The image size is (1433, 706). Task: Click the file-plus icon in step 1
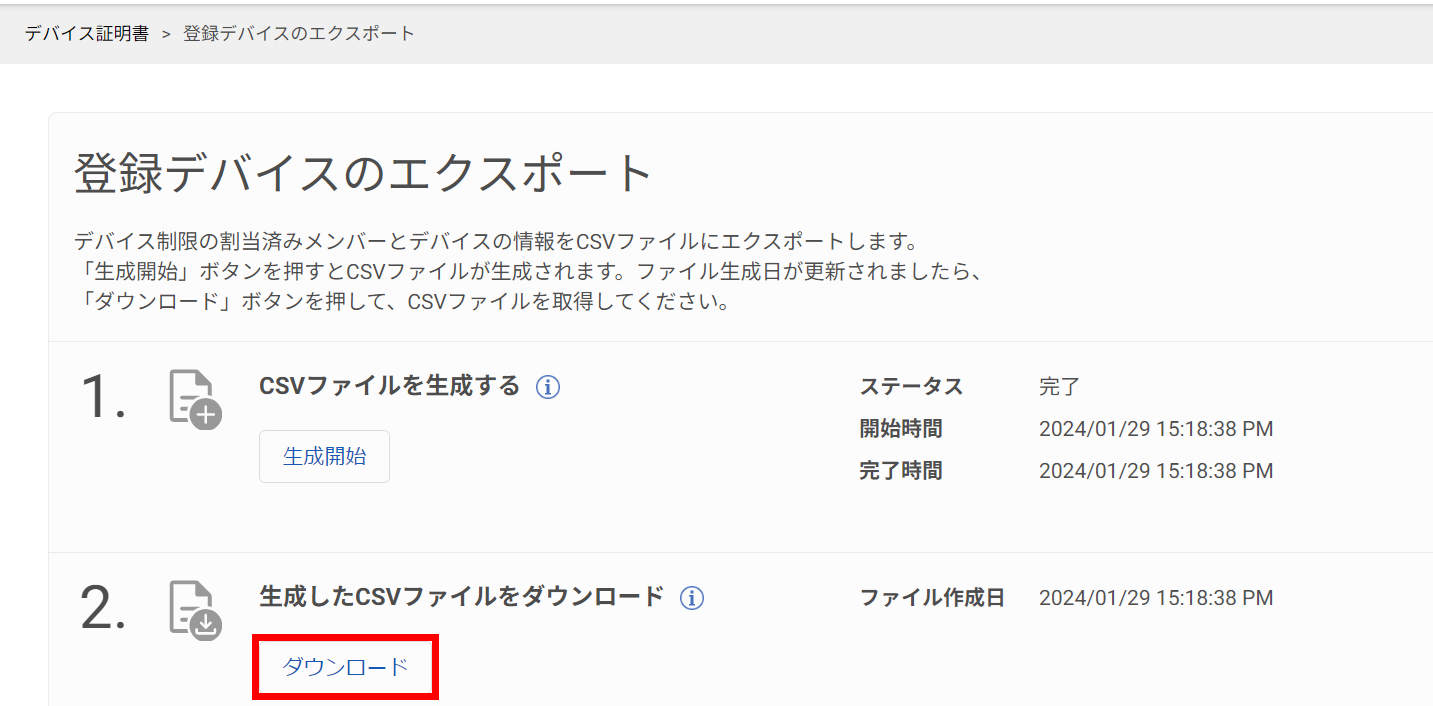click(195, 399)
